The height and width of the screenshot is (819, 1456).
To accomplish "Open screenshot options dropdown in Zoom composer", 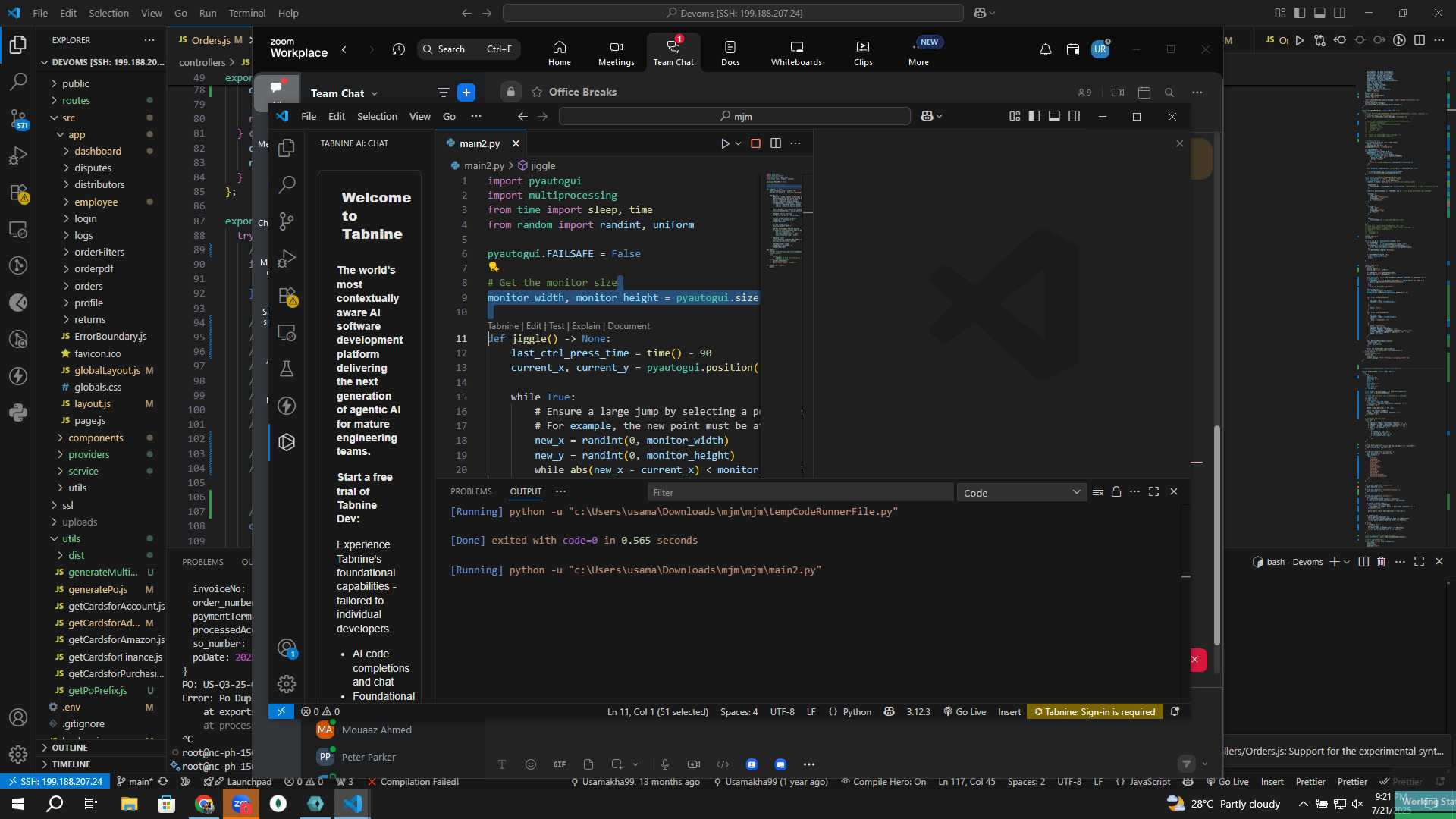I will tap(635, 764).
